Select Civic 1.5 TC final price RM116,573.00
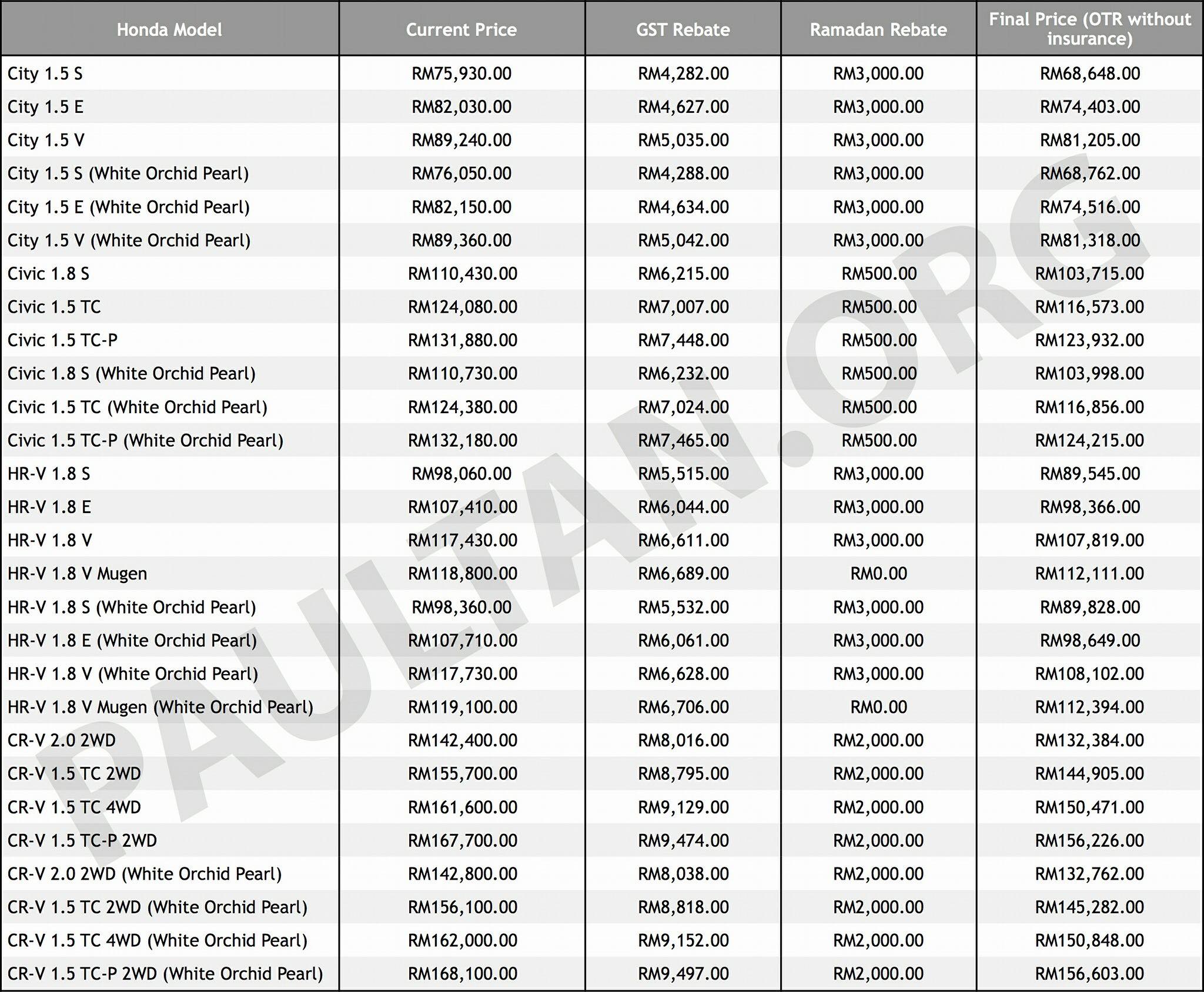 pos(1089,307)
